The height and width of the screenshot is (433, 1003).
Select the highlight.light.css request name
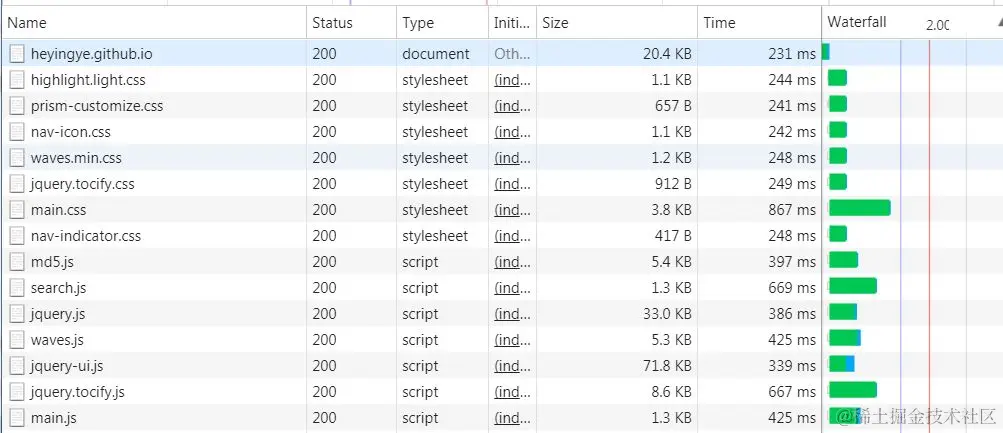pos(88,80)
